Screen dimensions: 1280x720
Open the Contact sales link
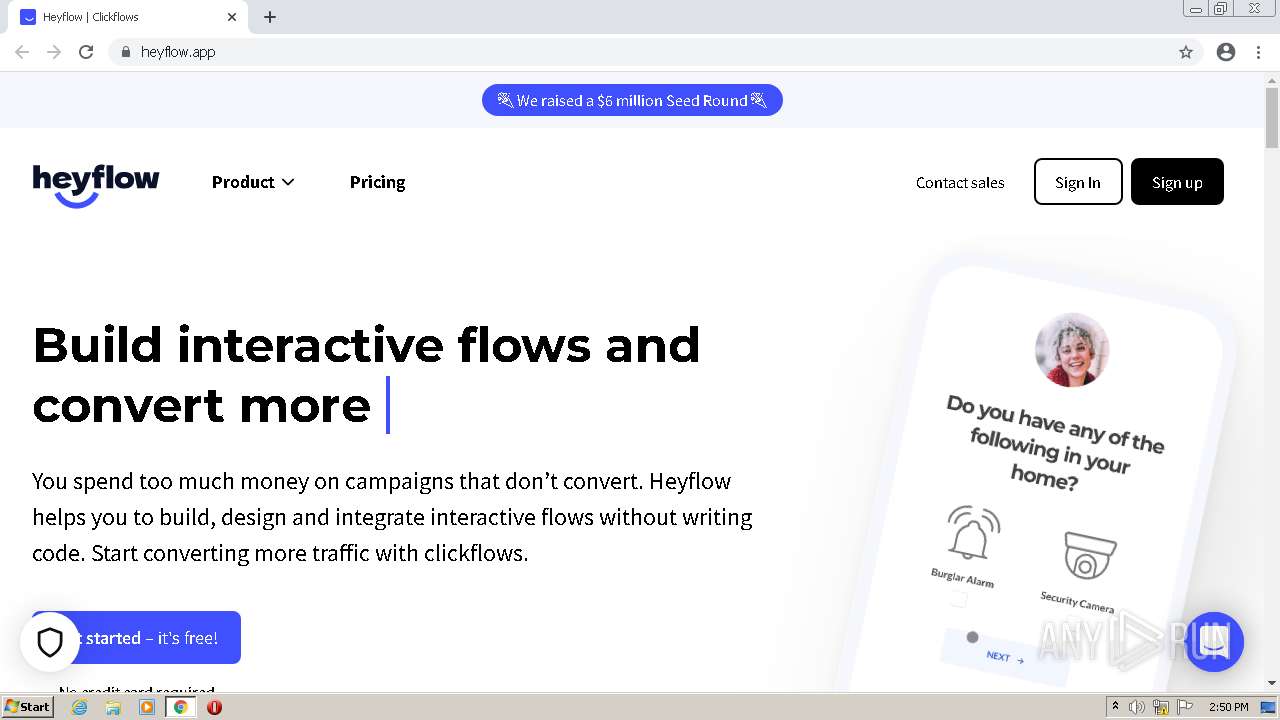pyautogui.click(x=960, y=182)
